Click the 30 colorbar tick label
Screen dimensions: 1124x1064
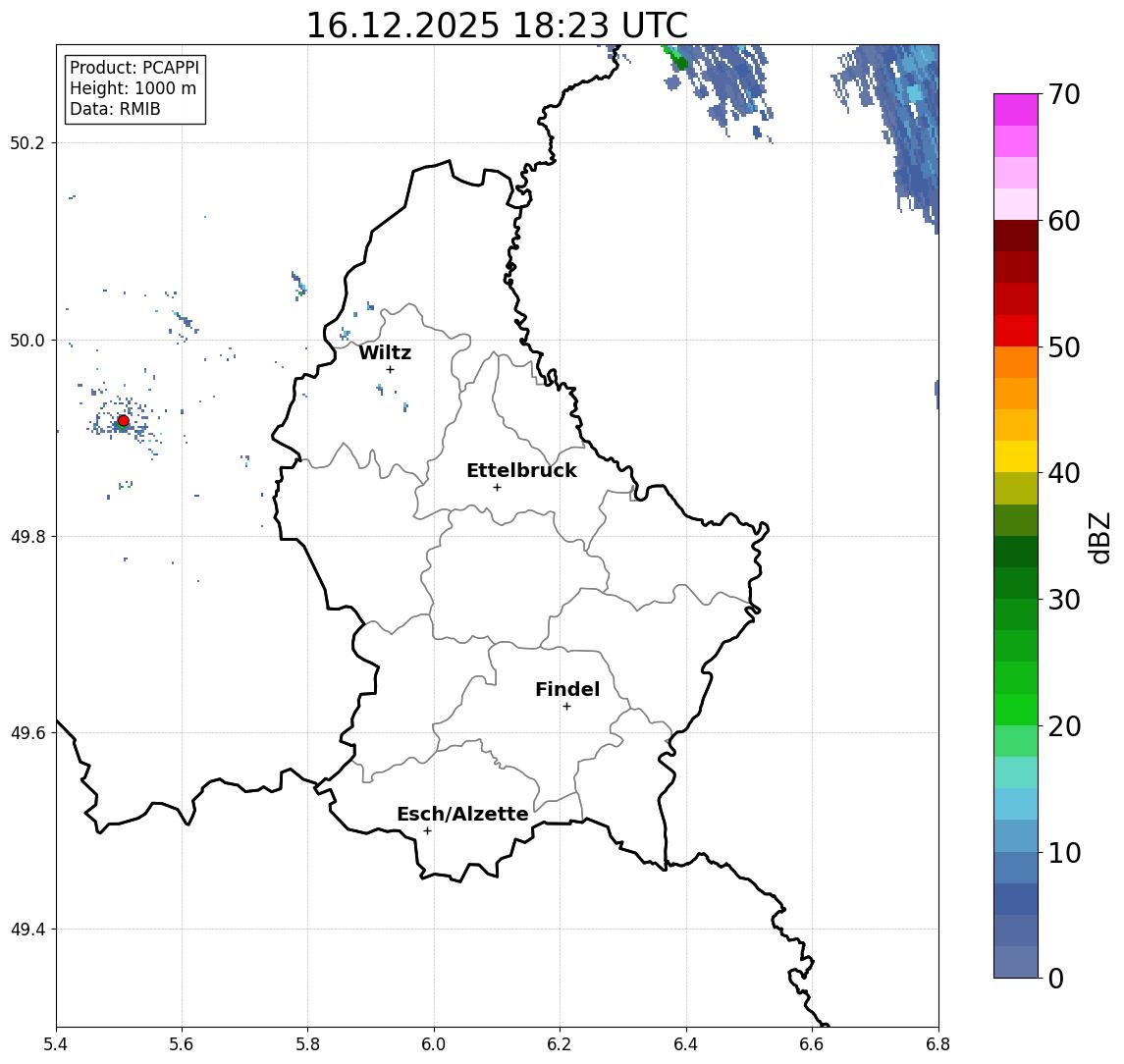[x=1064, y=600]
